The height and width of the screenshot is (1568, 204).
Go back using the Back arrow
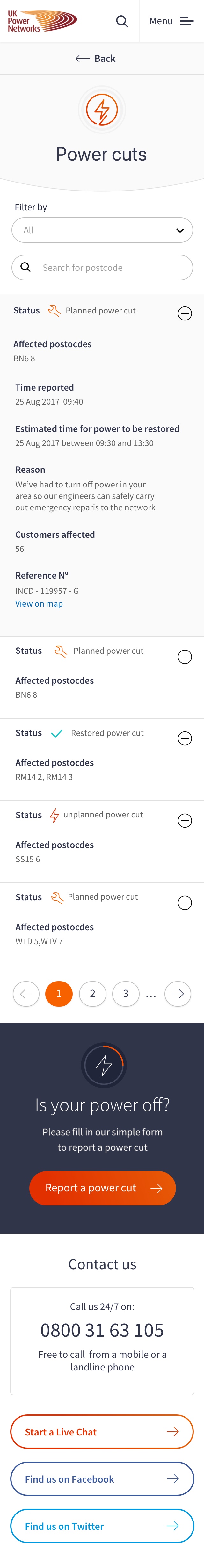pos(96,58)
